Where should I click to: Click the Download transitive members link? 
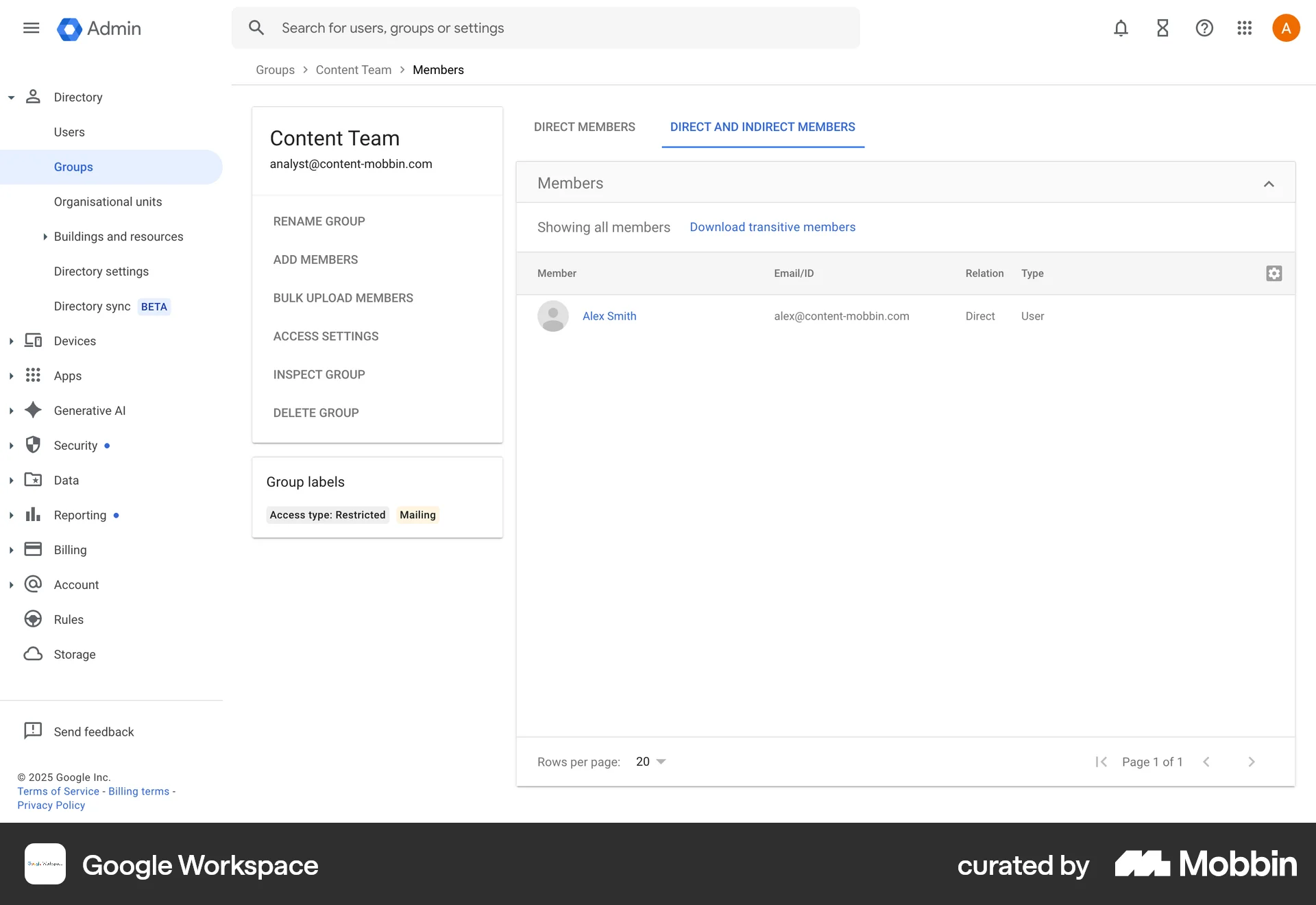[772, 227]
